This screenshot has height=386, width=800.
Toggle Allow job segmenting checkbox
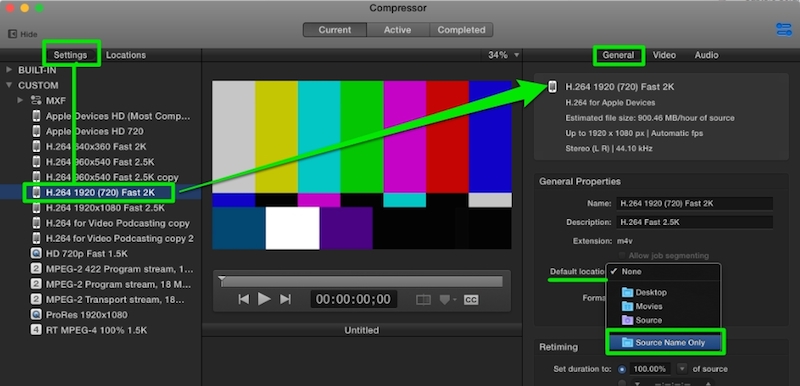click(x=621, y=255)
